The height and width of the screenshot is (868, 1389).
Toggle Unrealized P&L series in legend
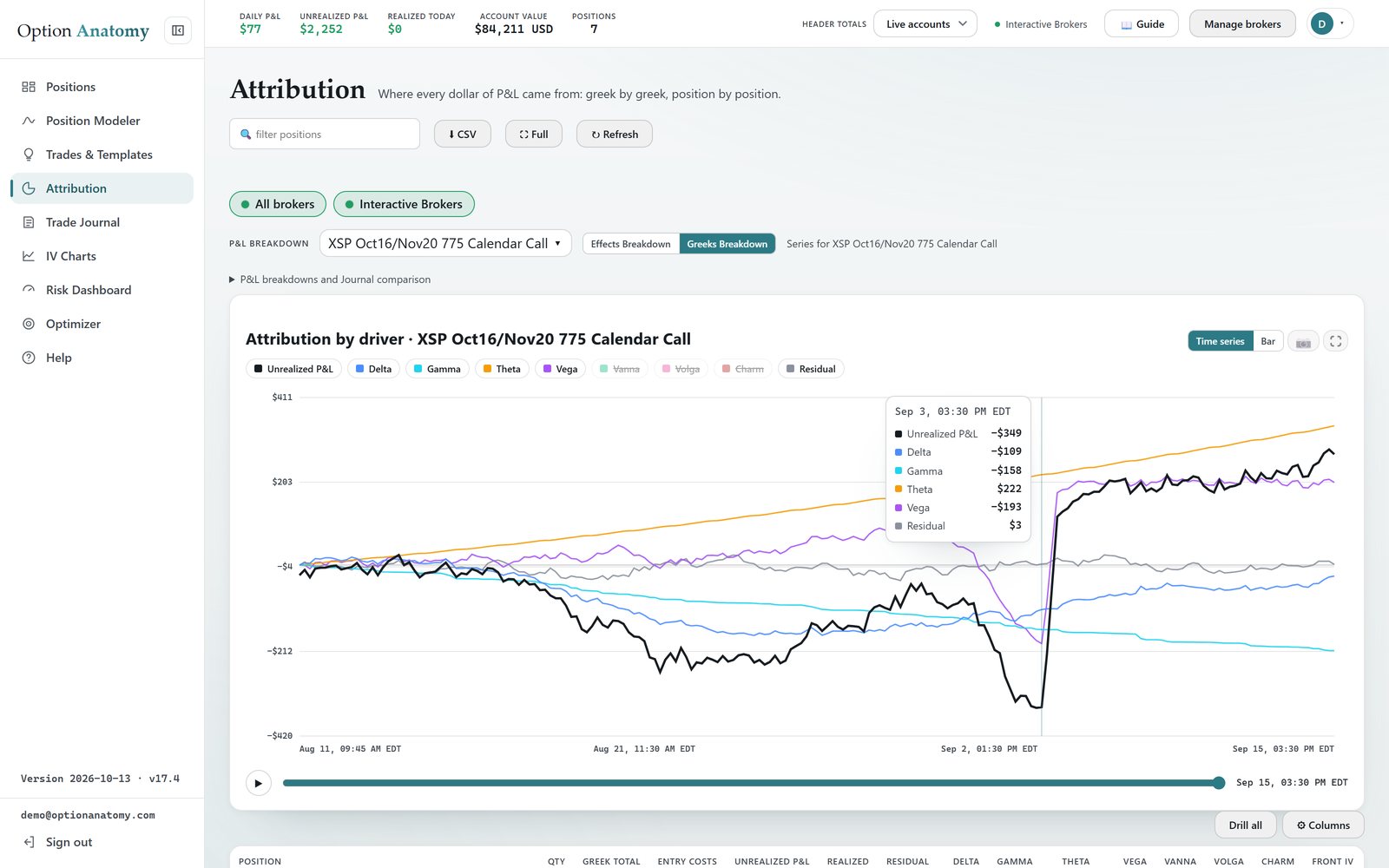(x=293, y=369)
